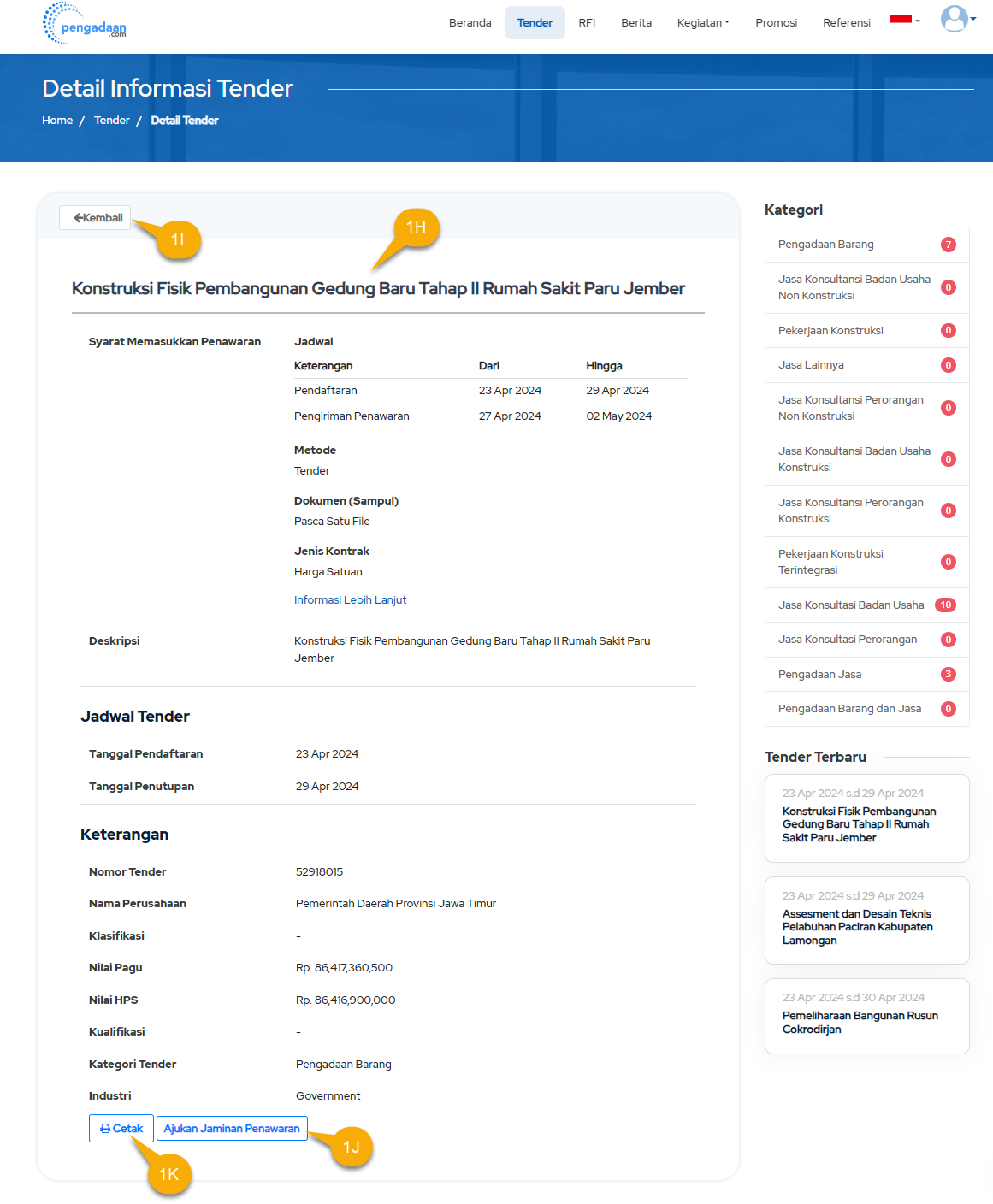Select Jasa Konsultasi Badan Usaha category
Image resolution: width=993 pixels, height=1204 pixels.
point(867,605)
